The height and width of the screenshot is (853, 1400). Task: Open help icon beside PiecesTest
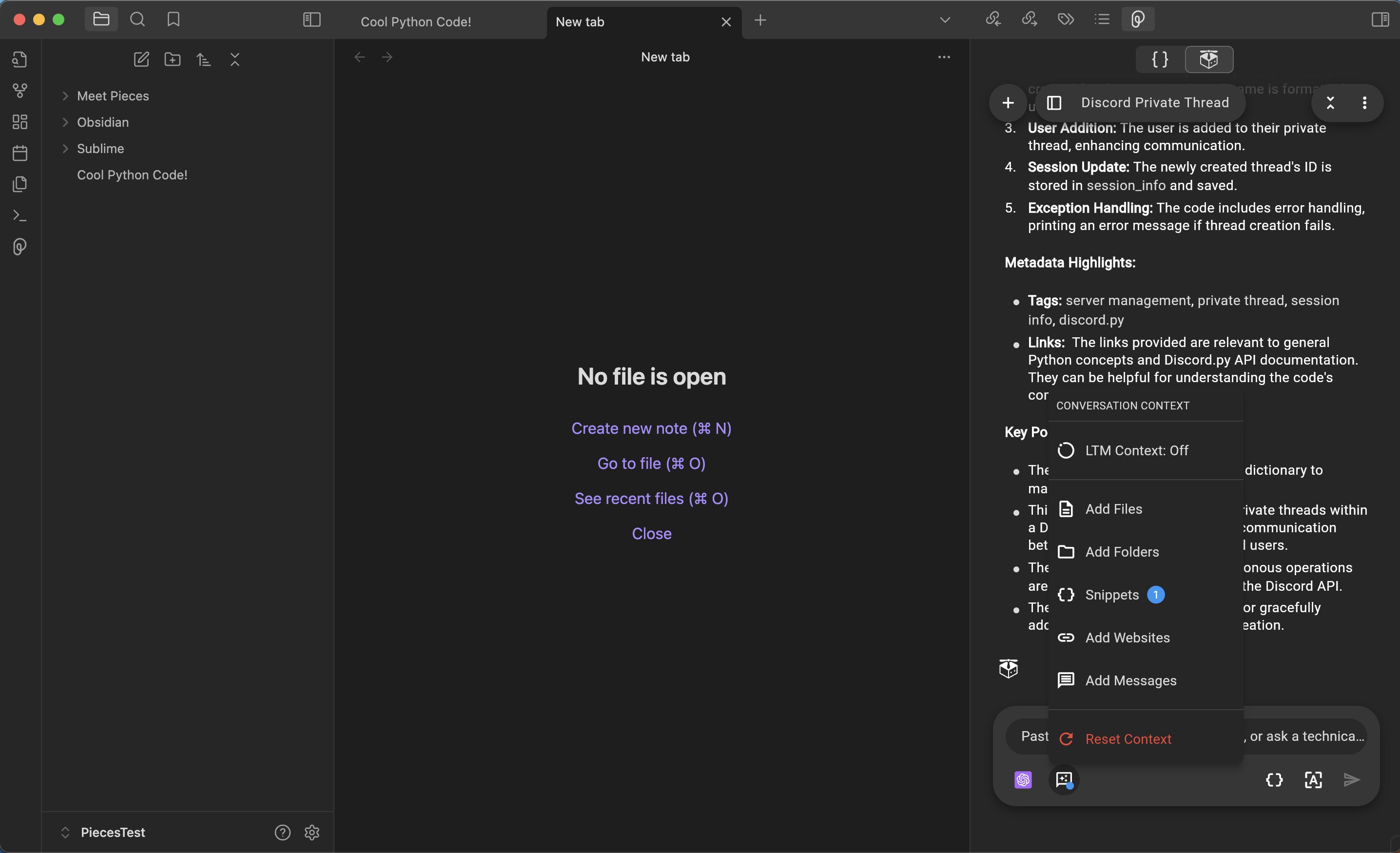point(282,833)
